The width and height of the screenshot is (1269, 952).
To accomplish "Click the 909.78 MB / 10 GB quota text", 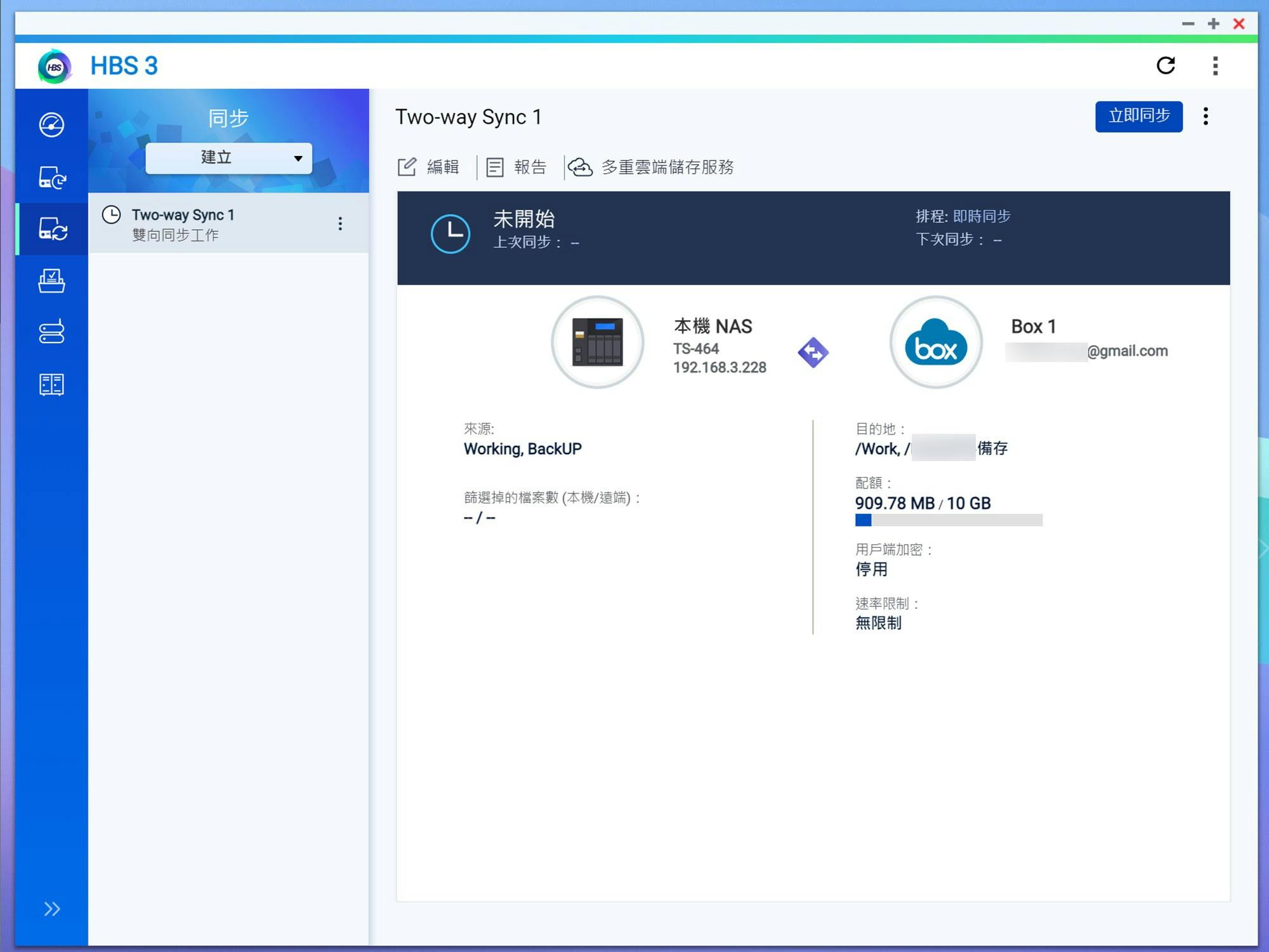I will tap(923, 503).
